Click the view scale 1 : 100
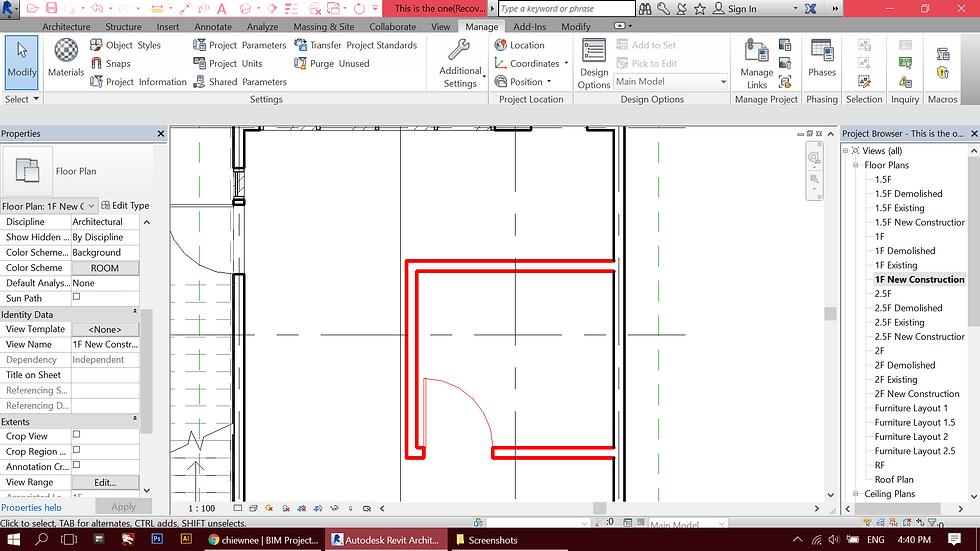The image size is (980, 551). pyautogui.click(x=201, y=509)
